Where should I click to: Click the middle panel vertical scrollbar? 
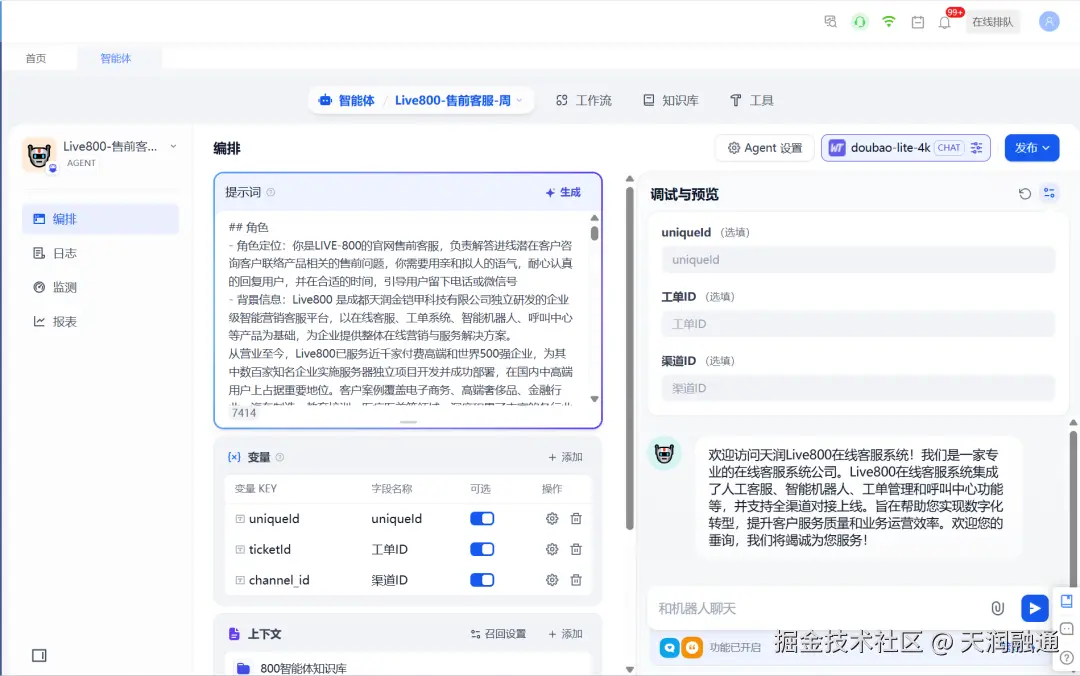click(630, 358)
